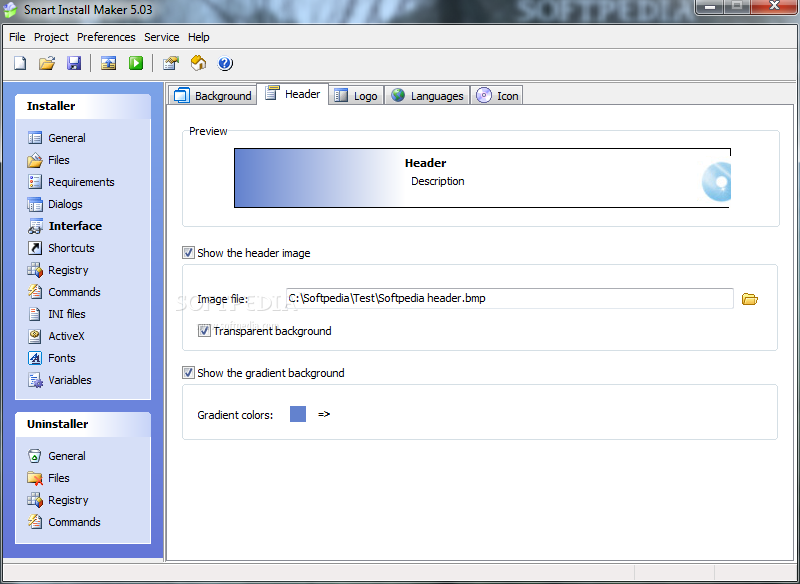
Task: Click the header preview image
Action: [482, 178]
